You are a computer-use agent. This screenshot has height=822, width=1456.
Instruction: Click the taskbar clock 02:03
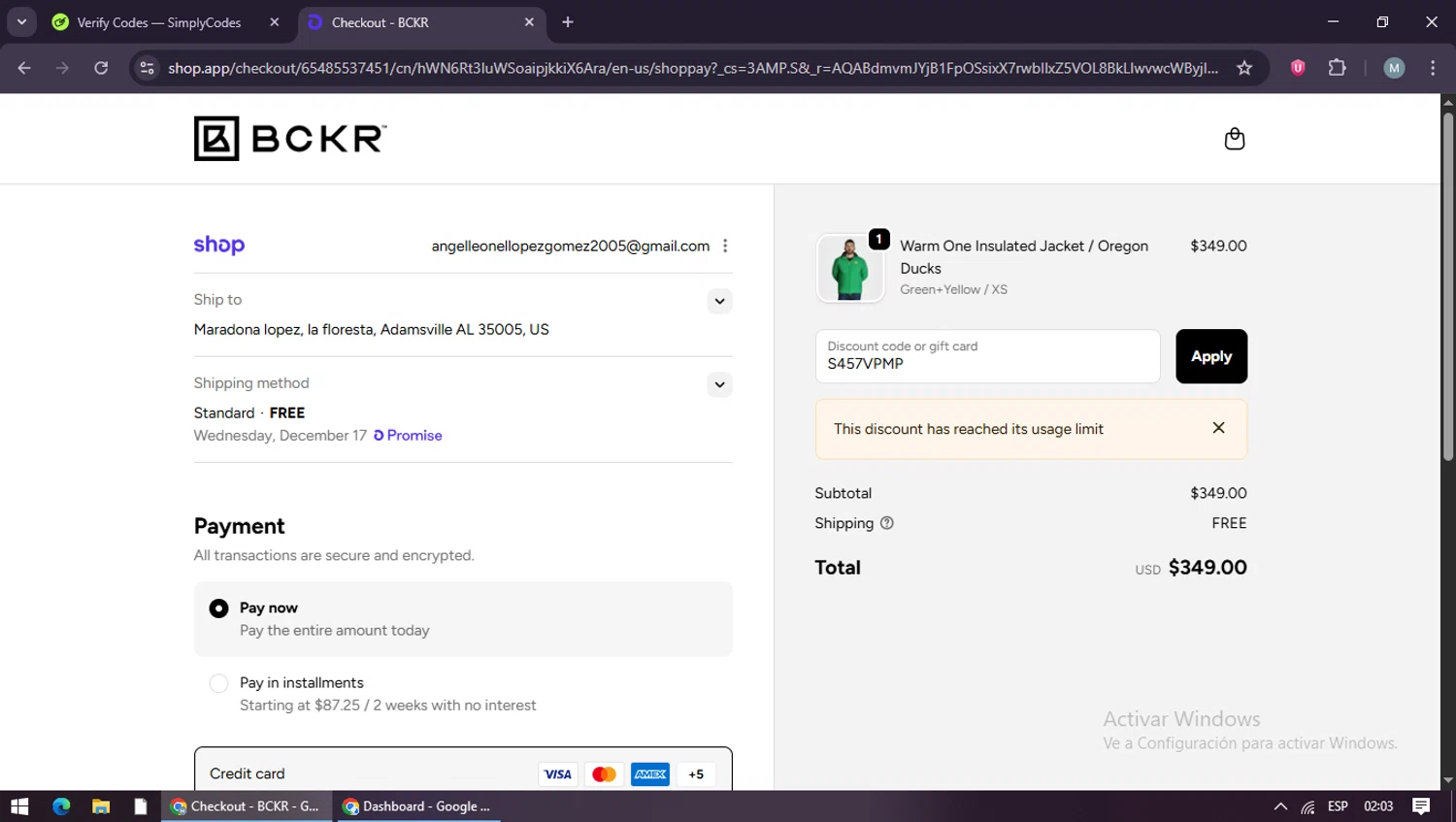1378,806
